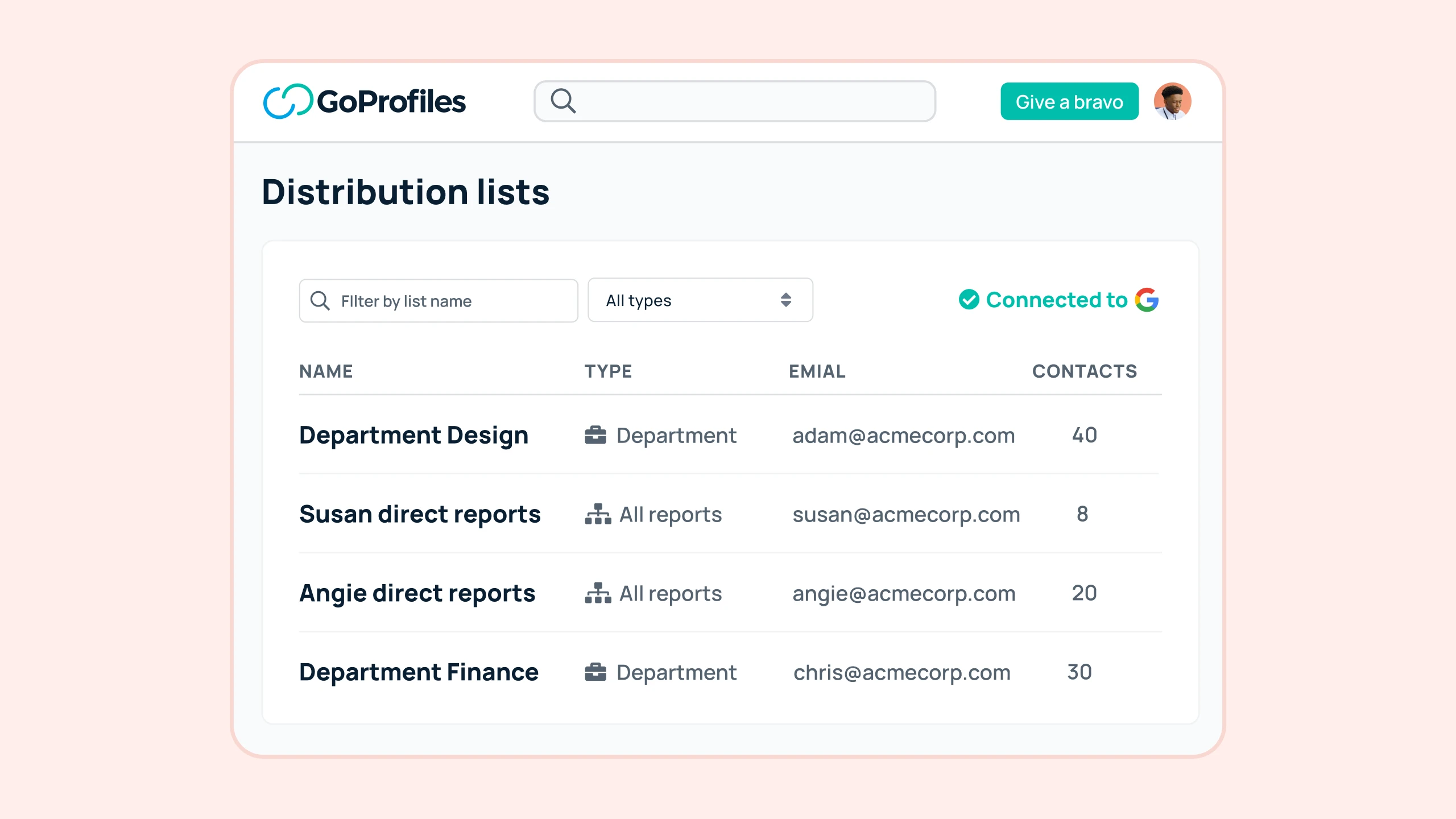Open the Department Finance list entry
The image size is (1456, 819).
(419, 672)
